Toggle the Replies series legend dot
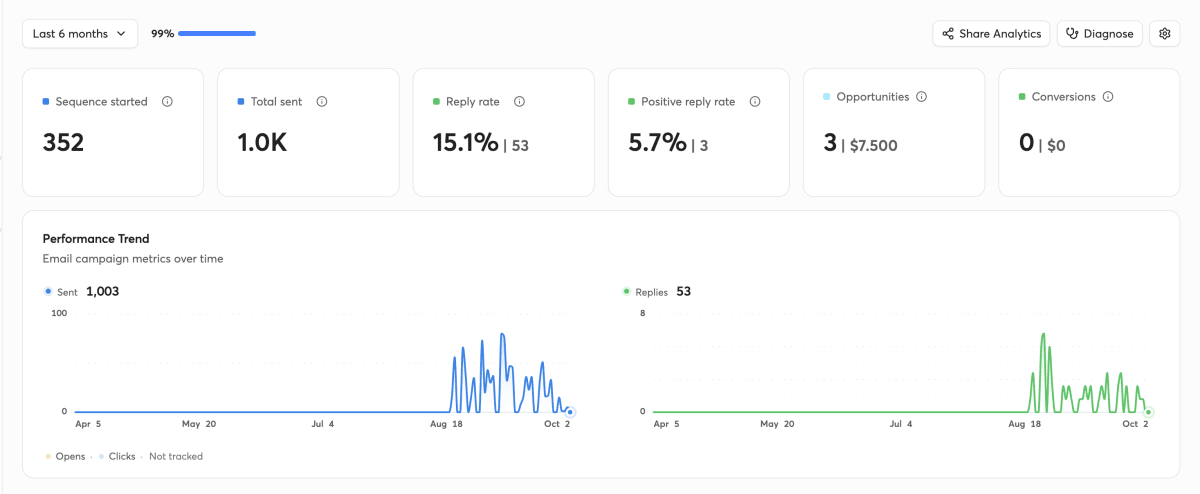Image resolution: width=1200 pixels, height=494 pixels. pyautogui.click(x=627, y=291)
